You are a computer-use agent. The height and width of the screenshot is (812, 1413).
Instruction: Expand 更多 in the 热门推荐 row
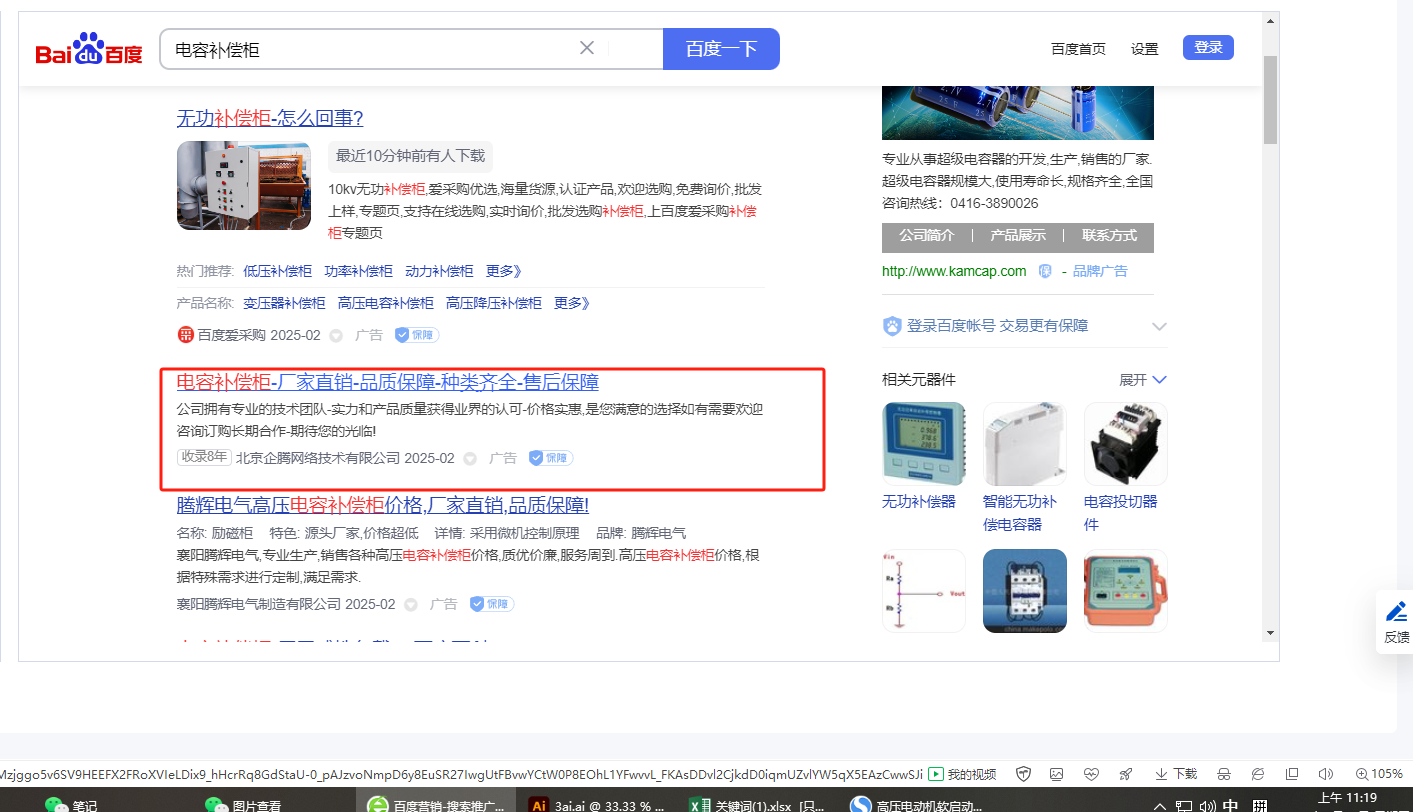point(504,271)
